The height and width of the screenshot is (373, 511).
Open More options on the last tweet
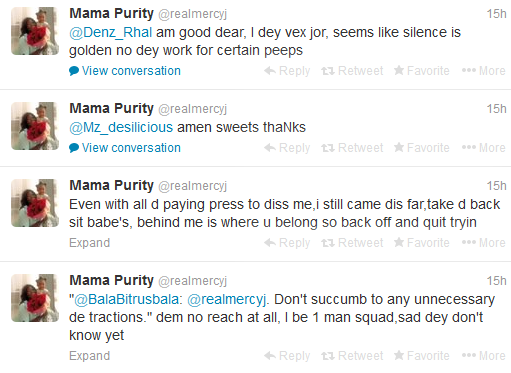pos(483,356)
